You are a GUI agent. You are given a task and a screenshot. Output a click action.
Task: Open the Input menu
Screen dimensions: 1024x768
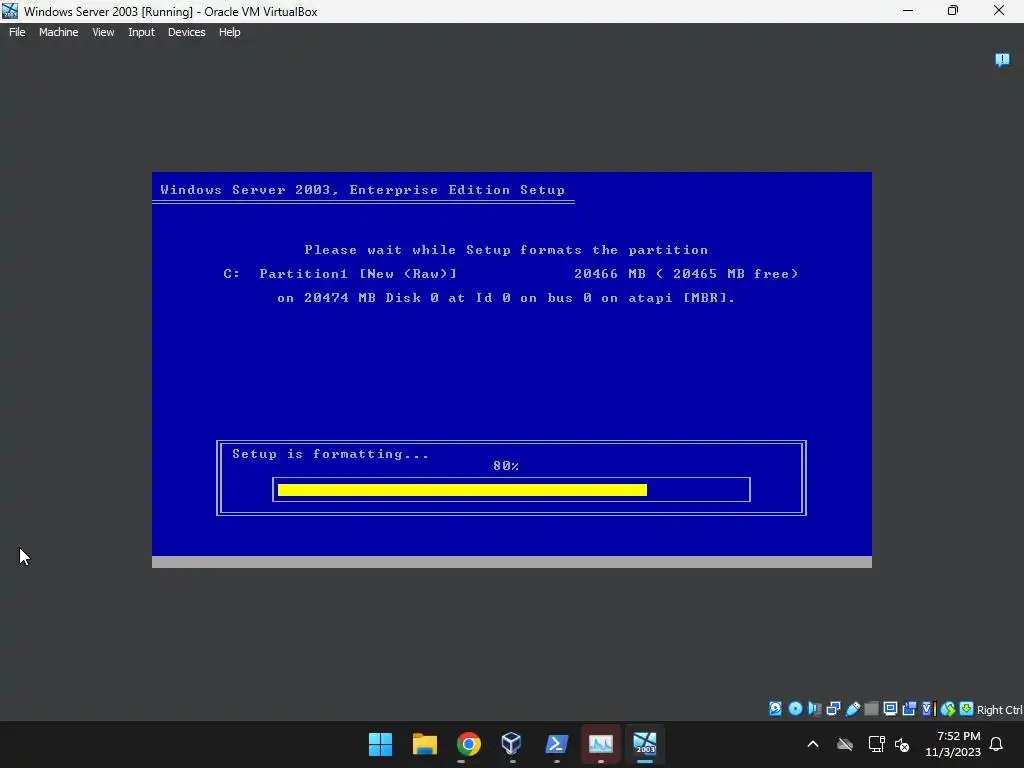pos(141,32)
